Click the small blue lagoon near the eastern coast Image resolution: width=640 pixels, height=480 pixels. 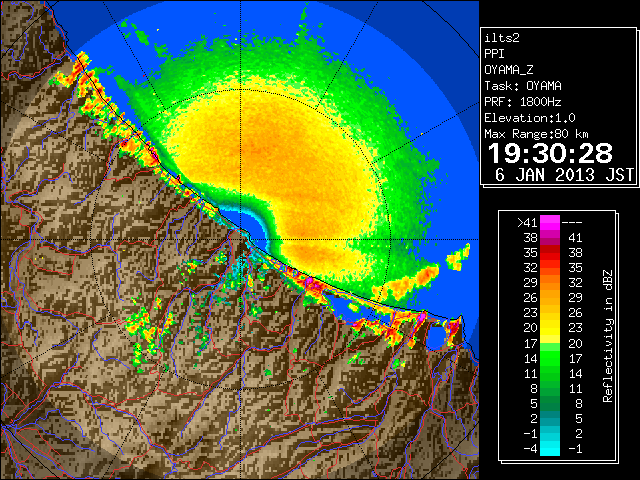(436, 337)
